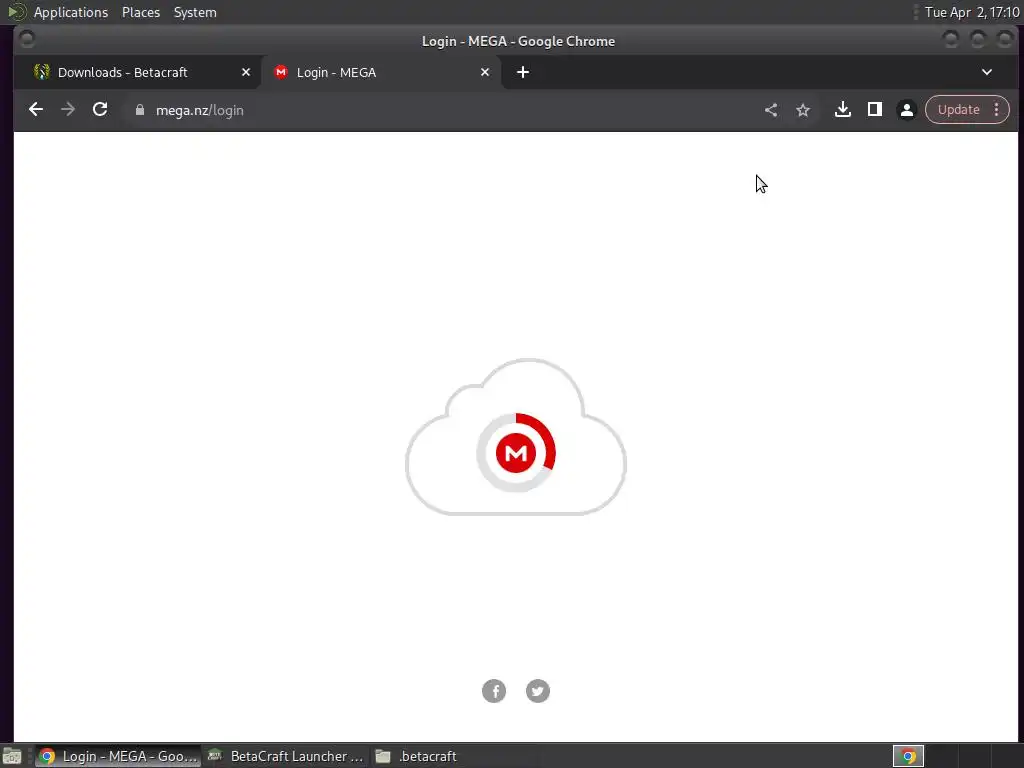Open Chrome downloads tray icon

(843, 110)
